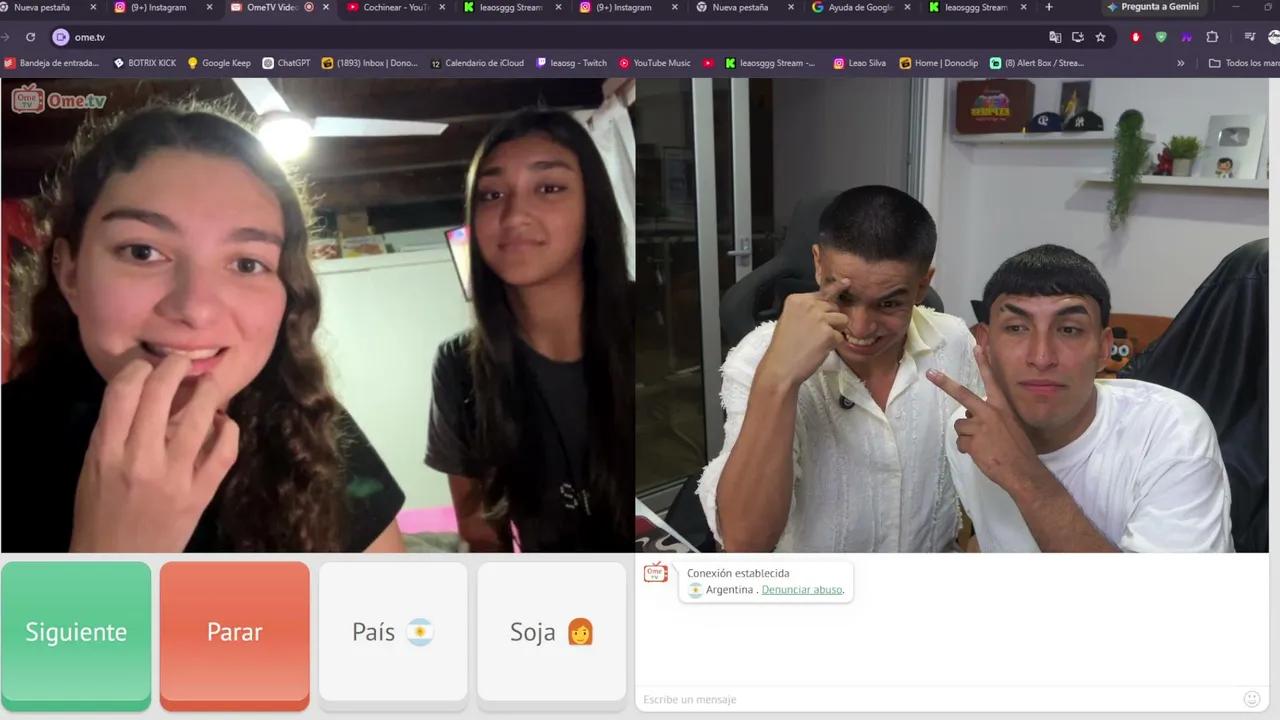
Task: Open the YouTube icon-only bookmark
Action: point(708,63)
